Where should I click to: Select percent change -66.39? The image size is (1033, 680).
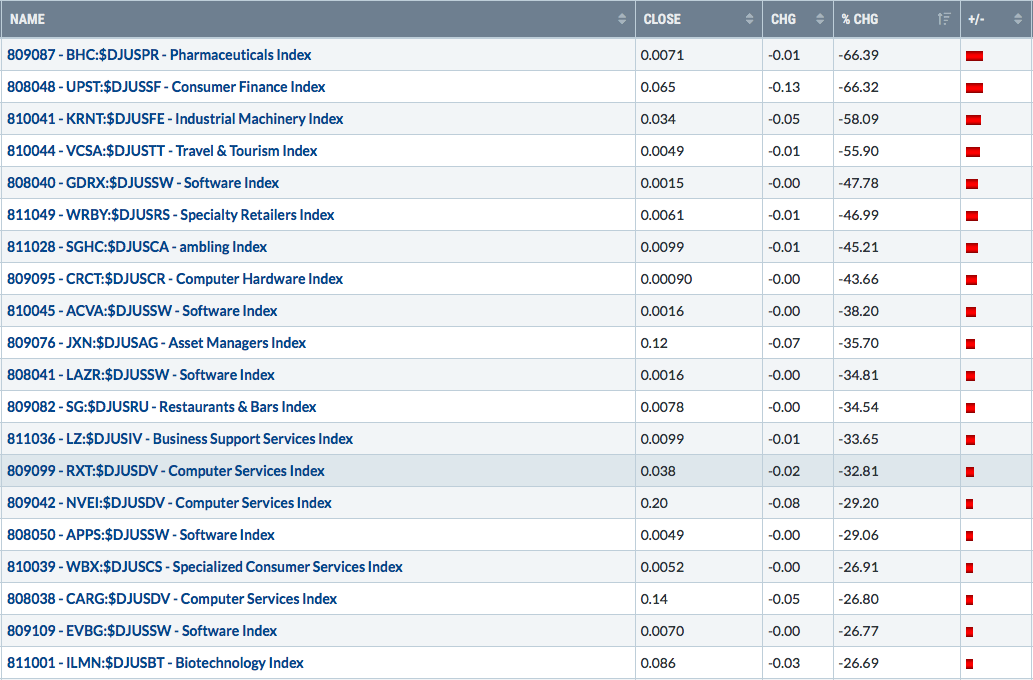pos(858,55)
